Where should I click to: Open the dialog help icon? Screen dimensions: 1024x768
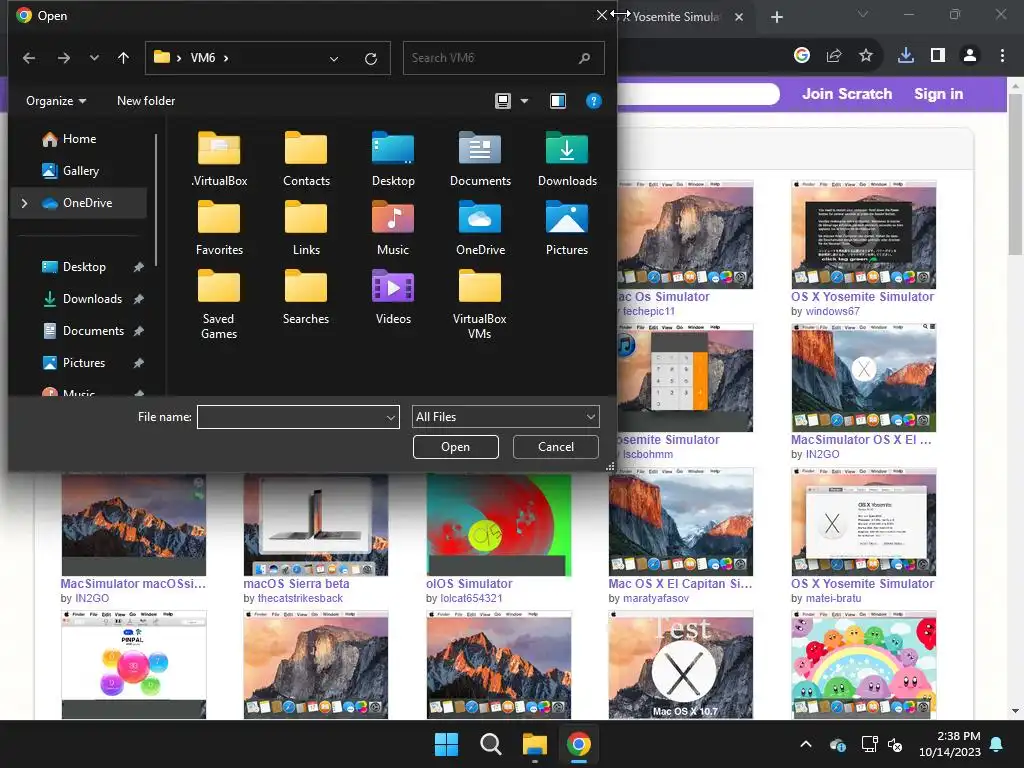593,101
